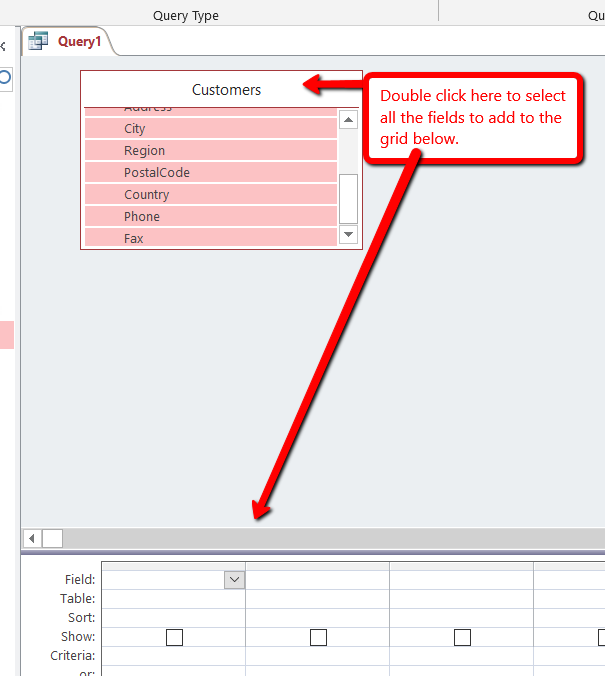Click the first column Table cell
Image resolution: width=605 pixels, height=676 pixels.
(x=173, y=598)
